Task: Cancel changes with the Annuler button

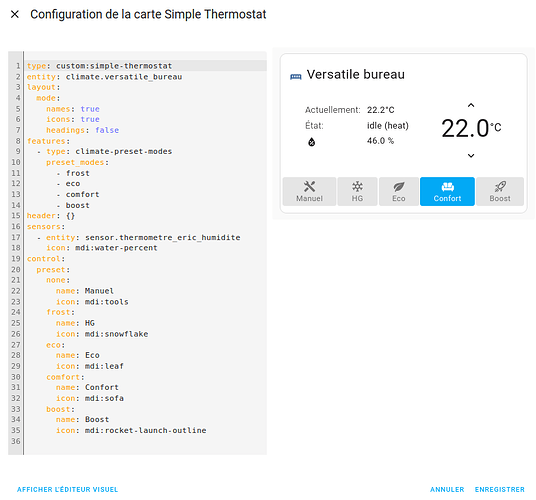Action: pyautogui.click(x=447, y=489)
